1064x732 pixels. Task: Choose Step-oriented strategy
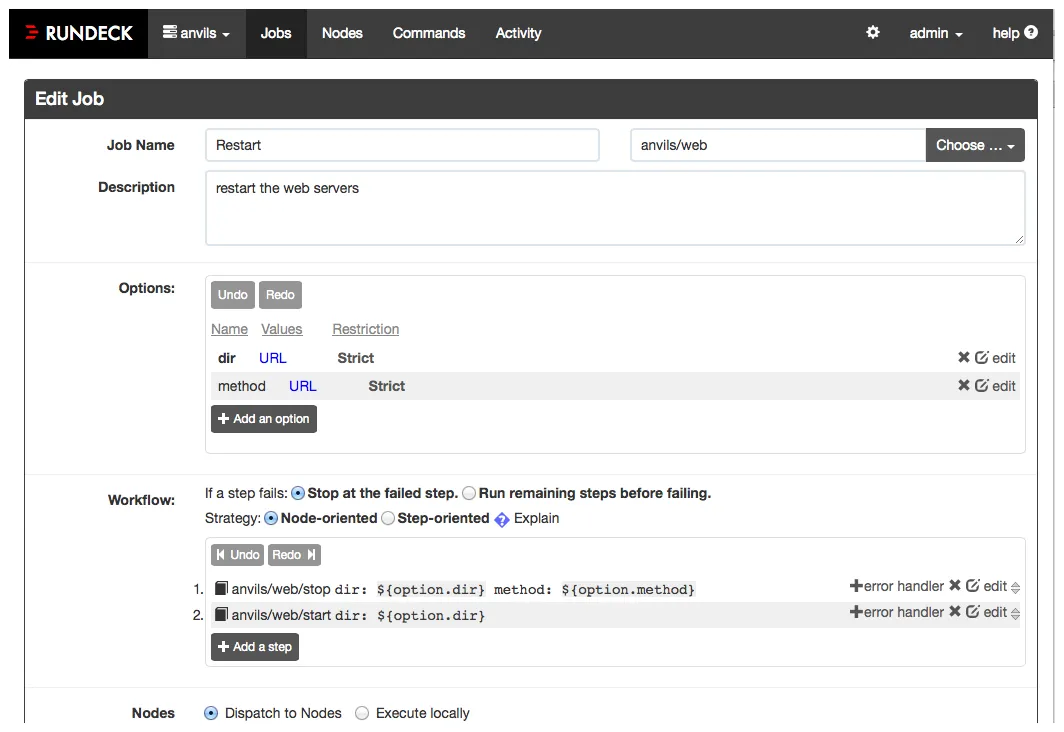click(387, 518)
